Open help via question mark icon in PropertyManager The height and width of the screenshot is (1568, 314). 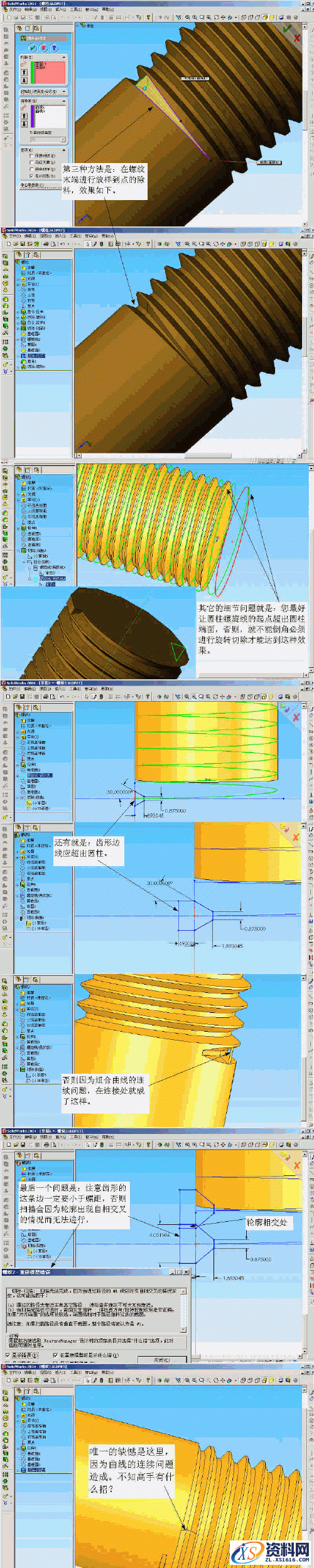point(54,48)
